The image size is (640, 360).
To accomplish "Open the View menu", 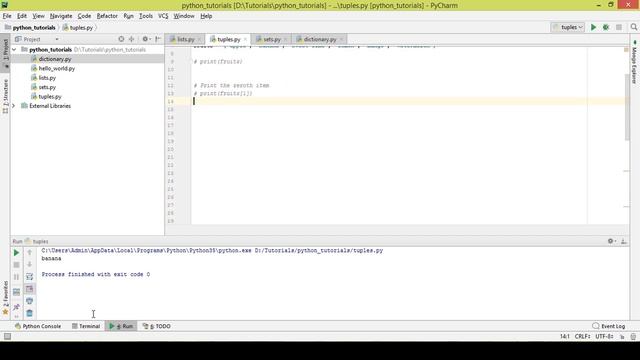I will tap(38, 16).
